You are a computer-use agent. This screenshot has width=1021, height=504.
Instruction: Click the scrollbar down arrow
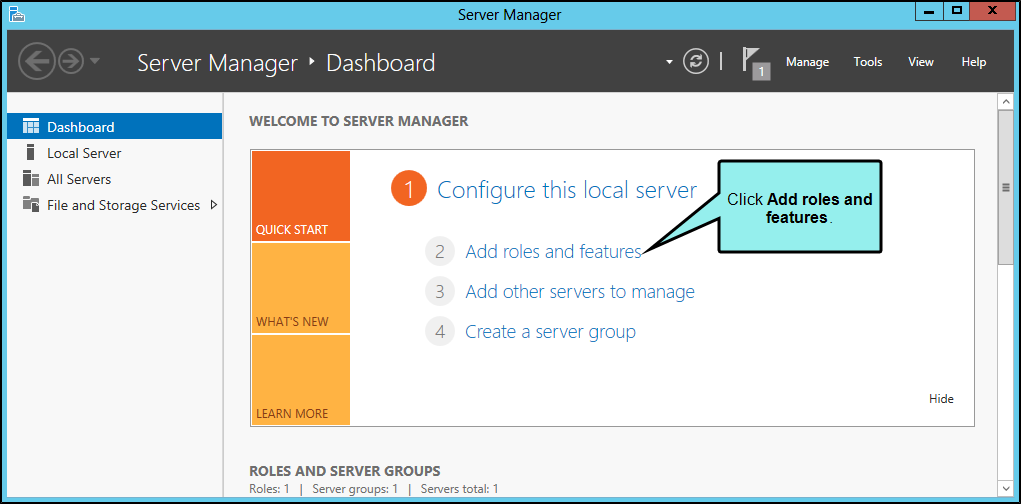coord(1005,488)
